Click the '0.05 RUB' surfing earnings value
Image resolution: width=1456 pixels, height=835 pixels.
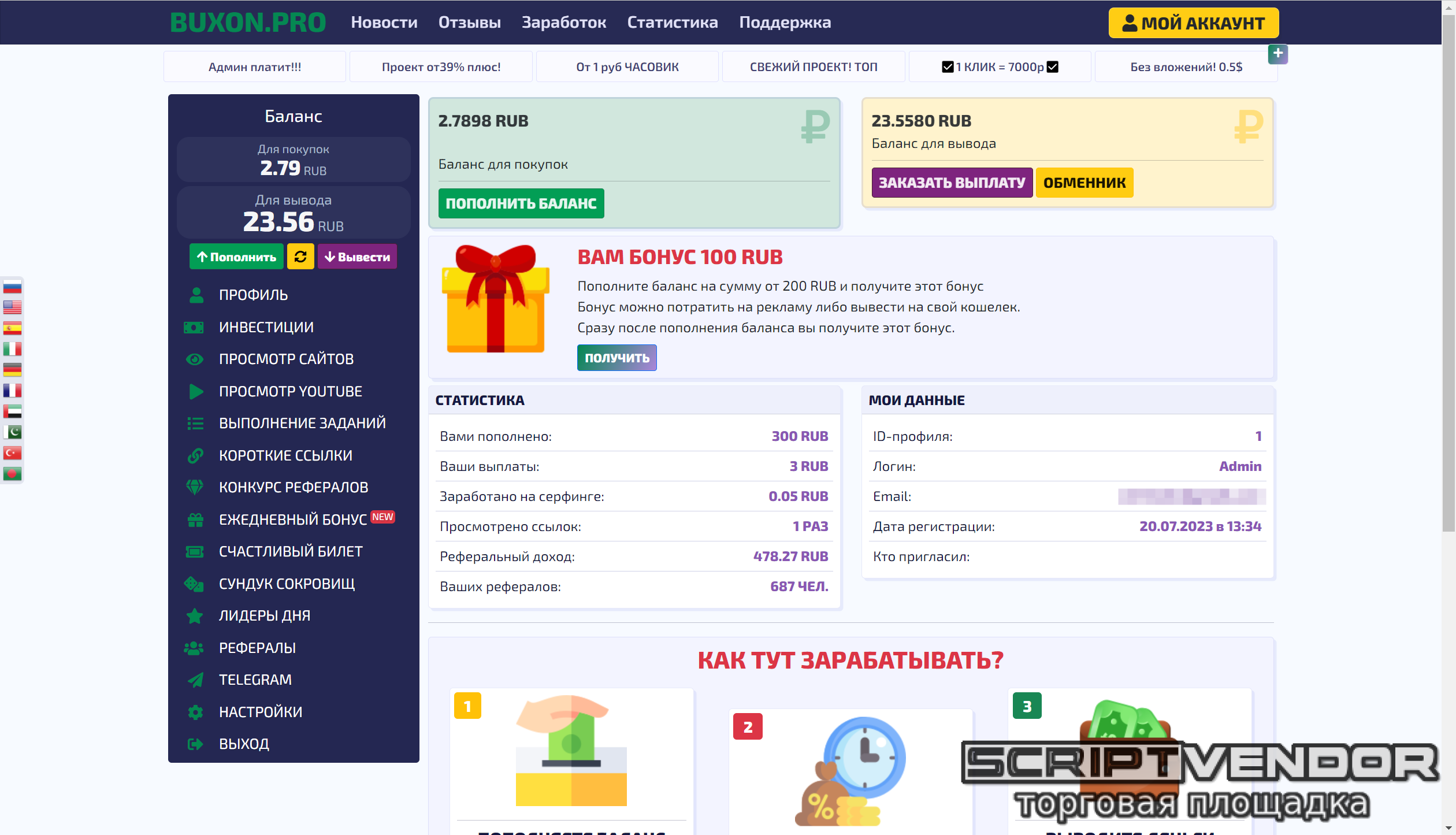point(798,496)
